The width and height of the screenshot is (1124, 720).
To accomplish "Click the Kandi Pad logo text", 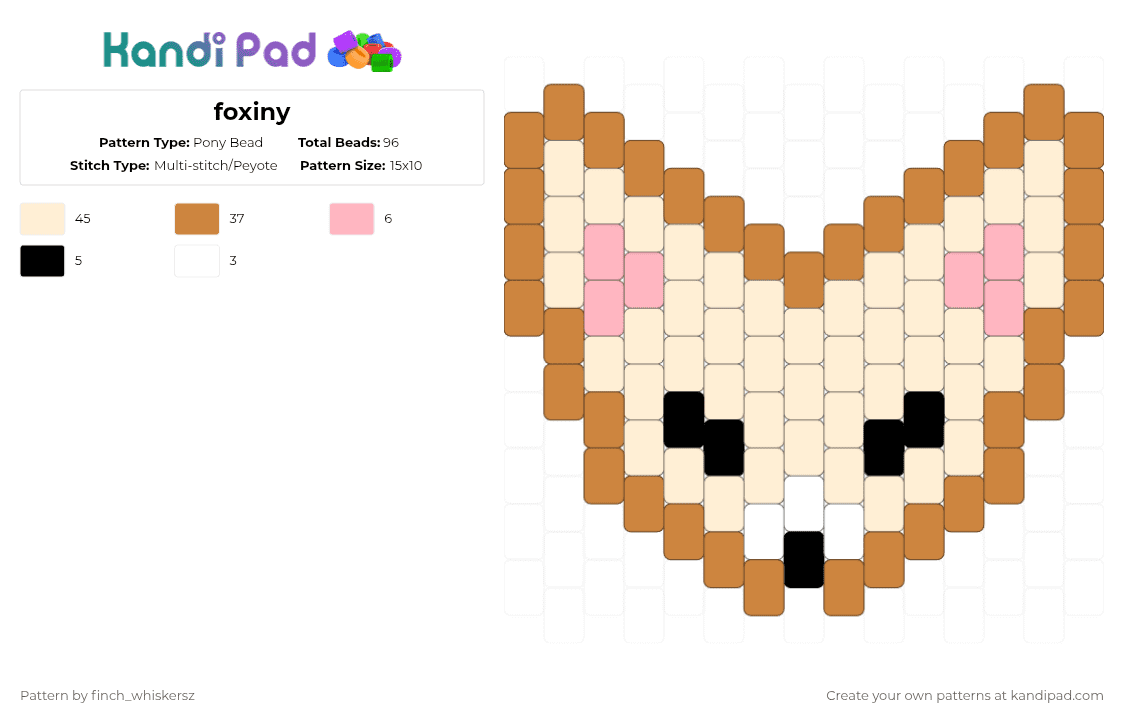I will pyautogui.click(x=209, y=50).
